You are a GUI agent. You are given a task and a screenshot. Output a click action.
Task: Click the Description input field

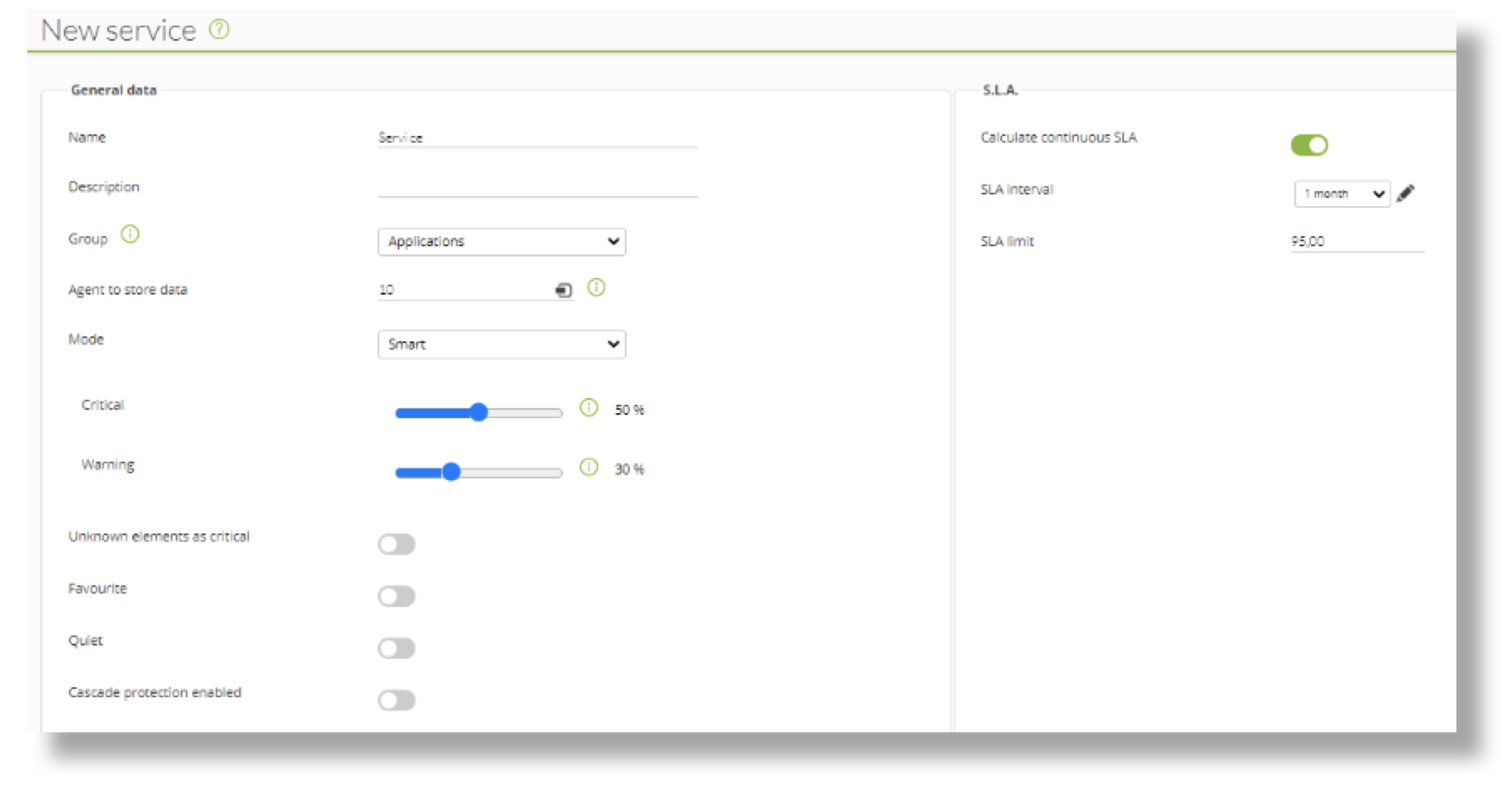click(x=537, y=187)
